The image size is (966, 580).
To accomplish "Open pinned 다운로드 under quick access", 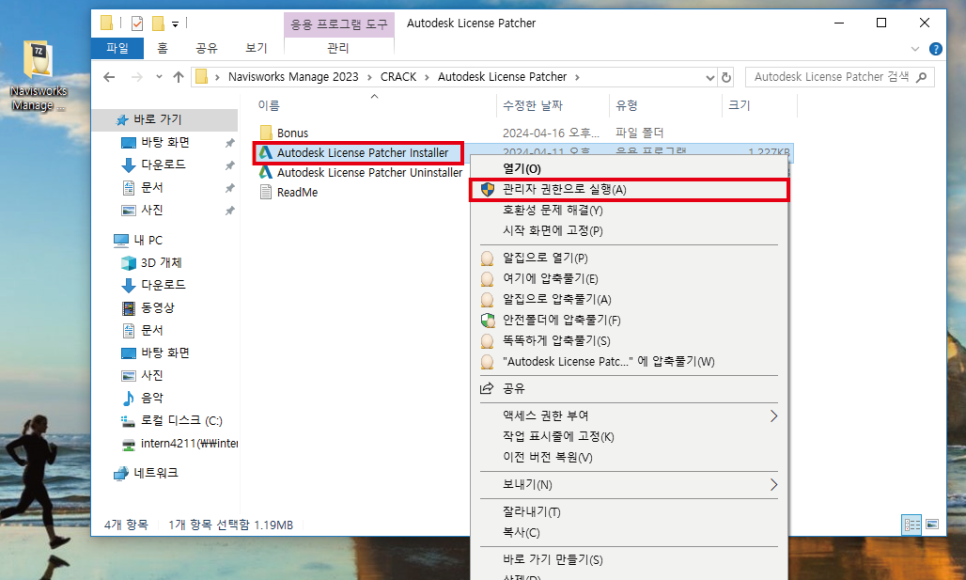I will click(163, 165).
